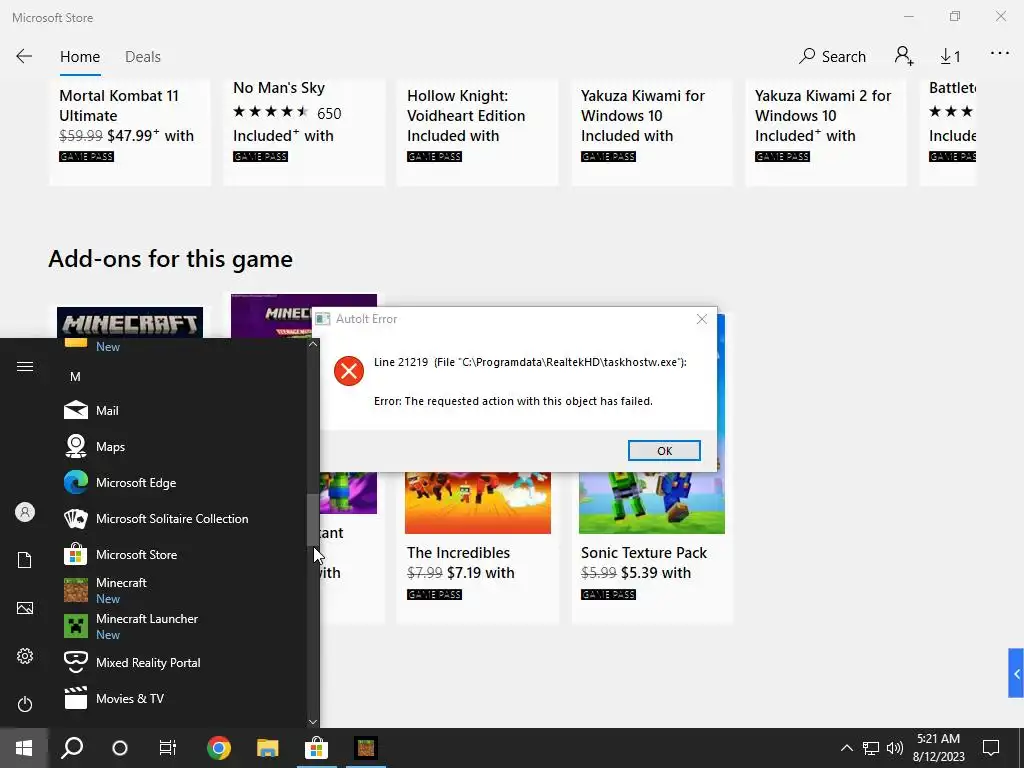
Task: Open Hollow Knight: Voidheart Edition card
Action: [477, 133]
